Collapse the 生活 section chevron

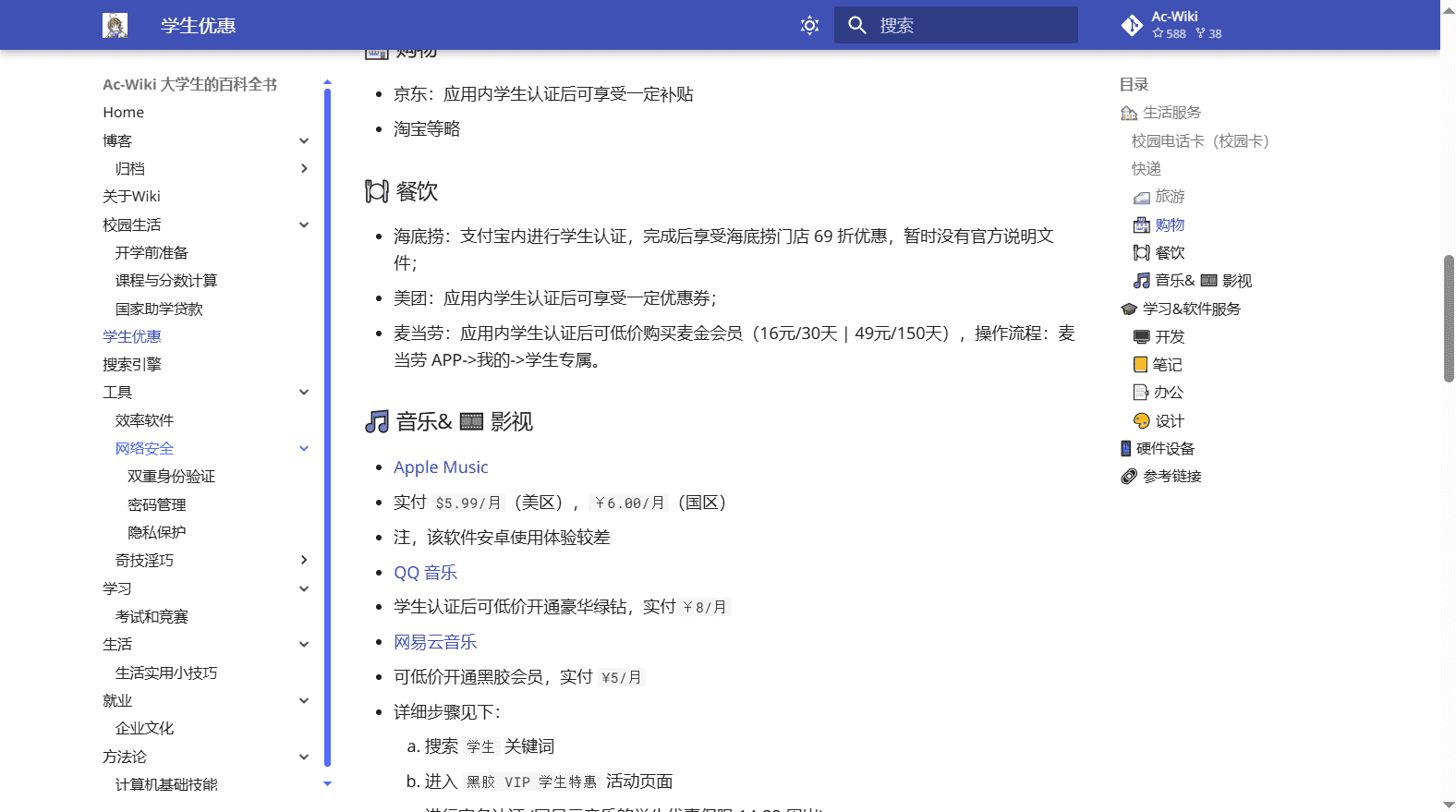pos(304,644)
